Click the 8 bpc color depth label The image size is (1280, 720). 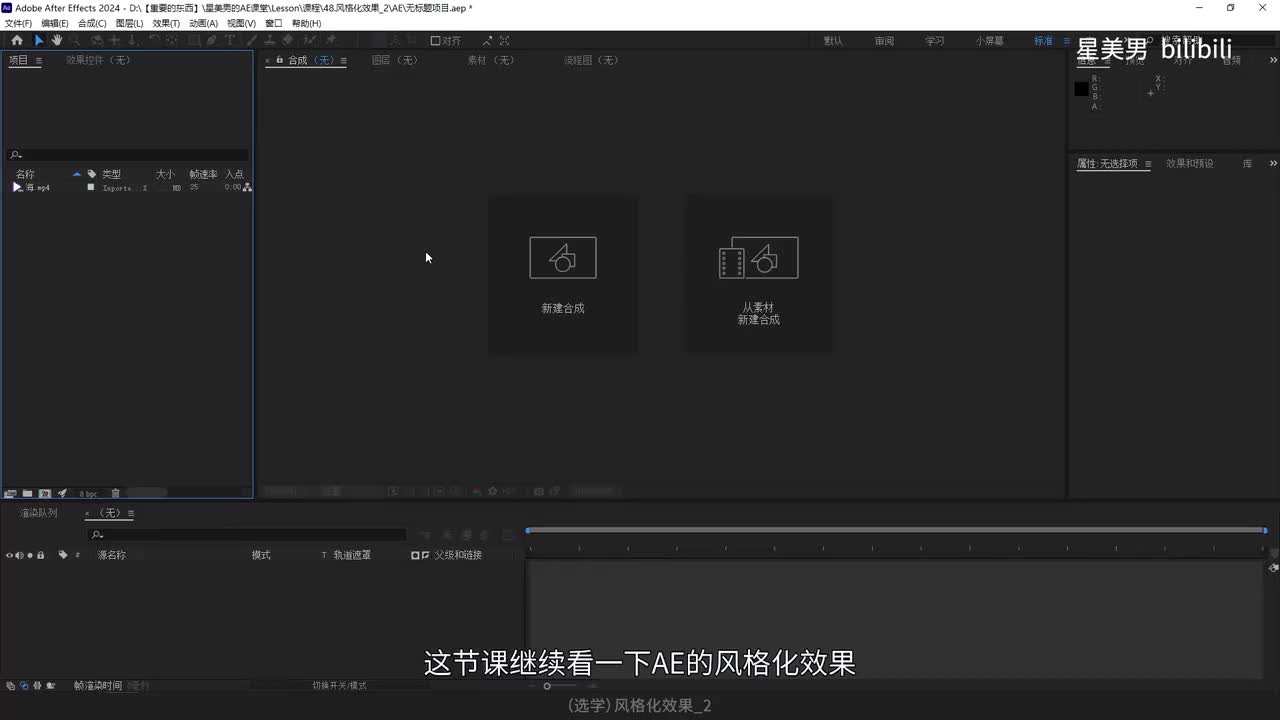coord(88,494)
